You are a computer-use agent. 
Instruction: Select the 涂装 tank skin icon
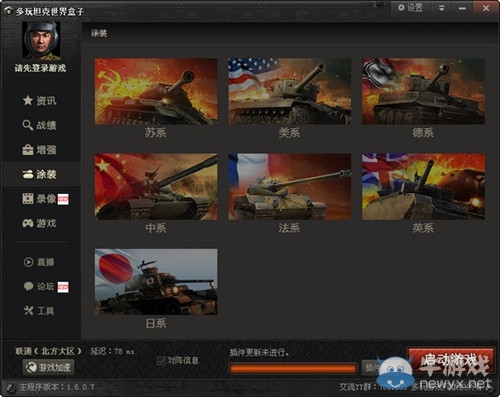28,174
